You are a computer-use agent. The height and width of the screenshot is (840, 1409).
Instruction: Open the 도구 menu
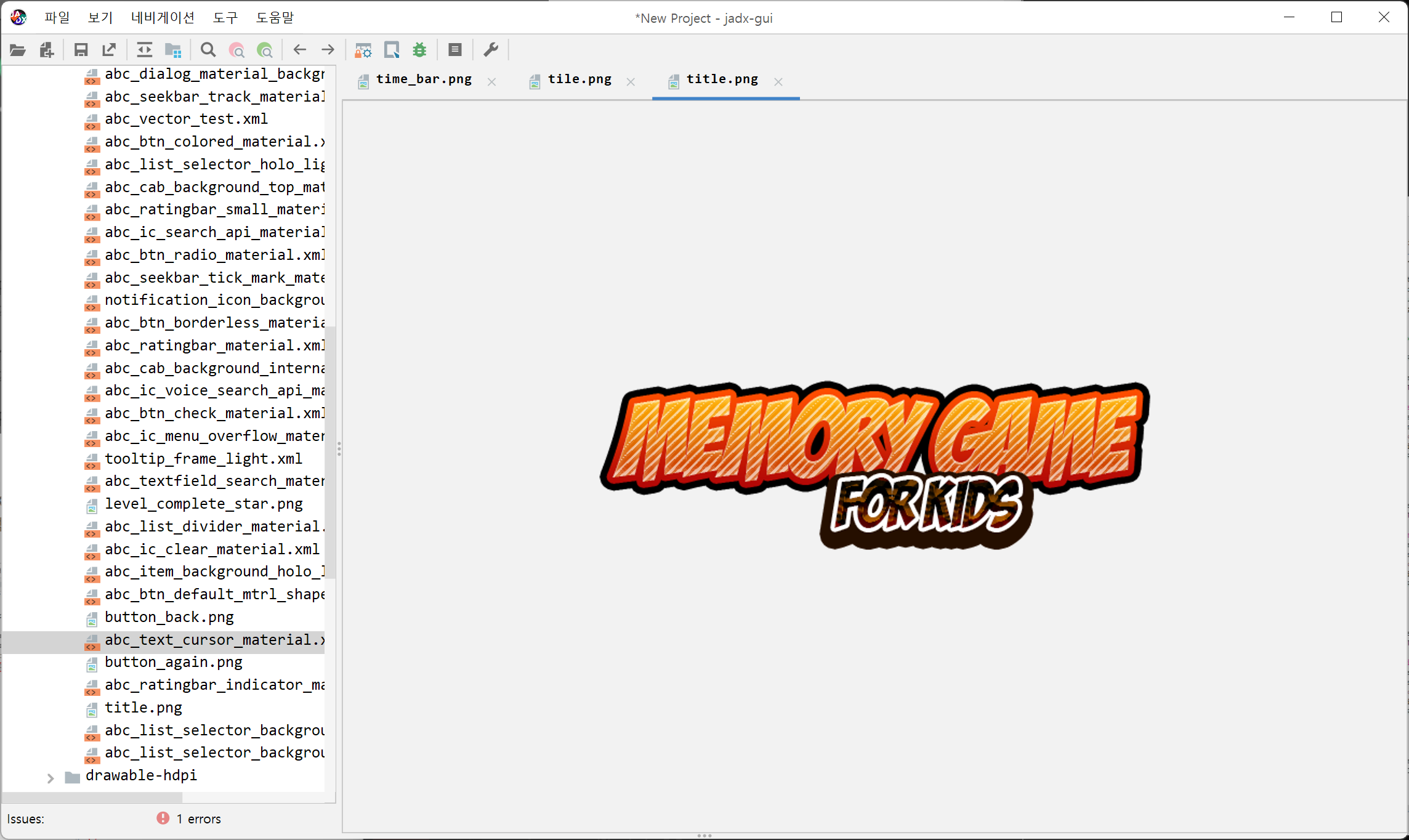point(225,17)
